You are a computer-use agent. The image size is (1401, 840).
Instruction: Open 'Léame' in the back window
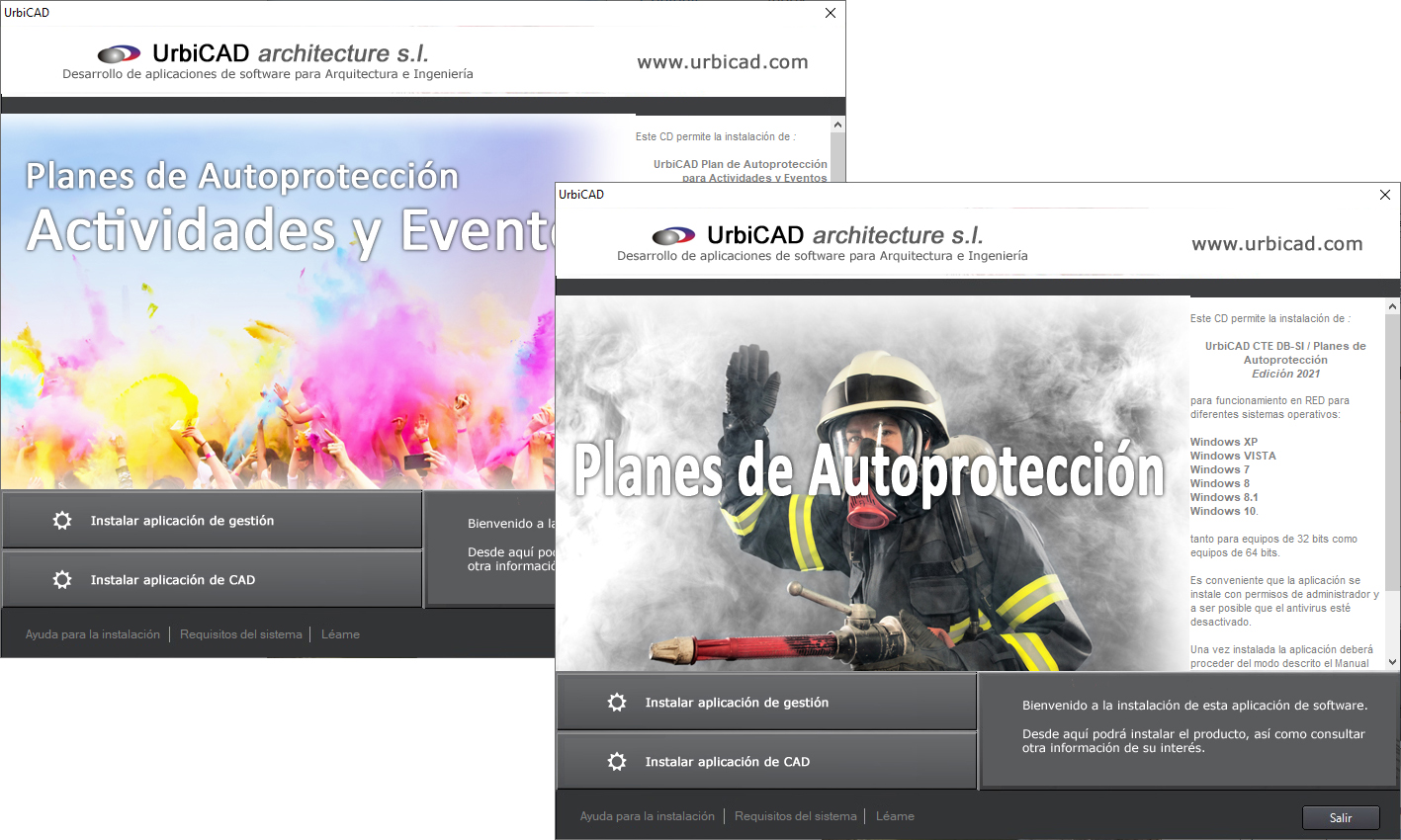click(x=340, y=634)
